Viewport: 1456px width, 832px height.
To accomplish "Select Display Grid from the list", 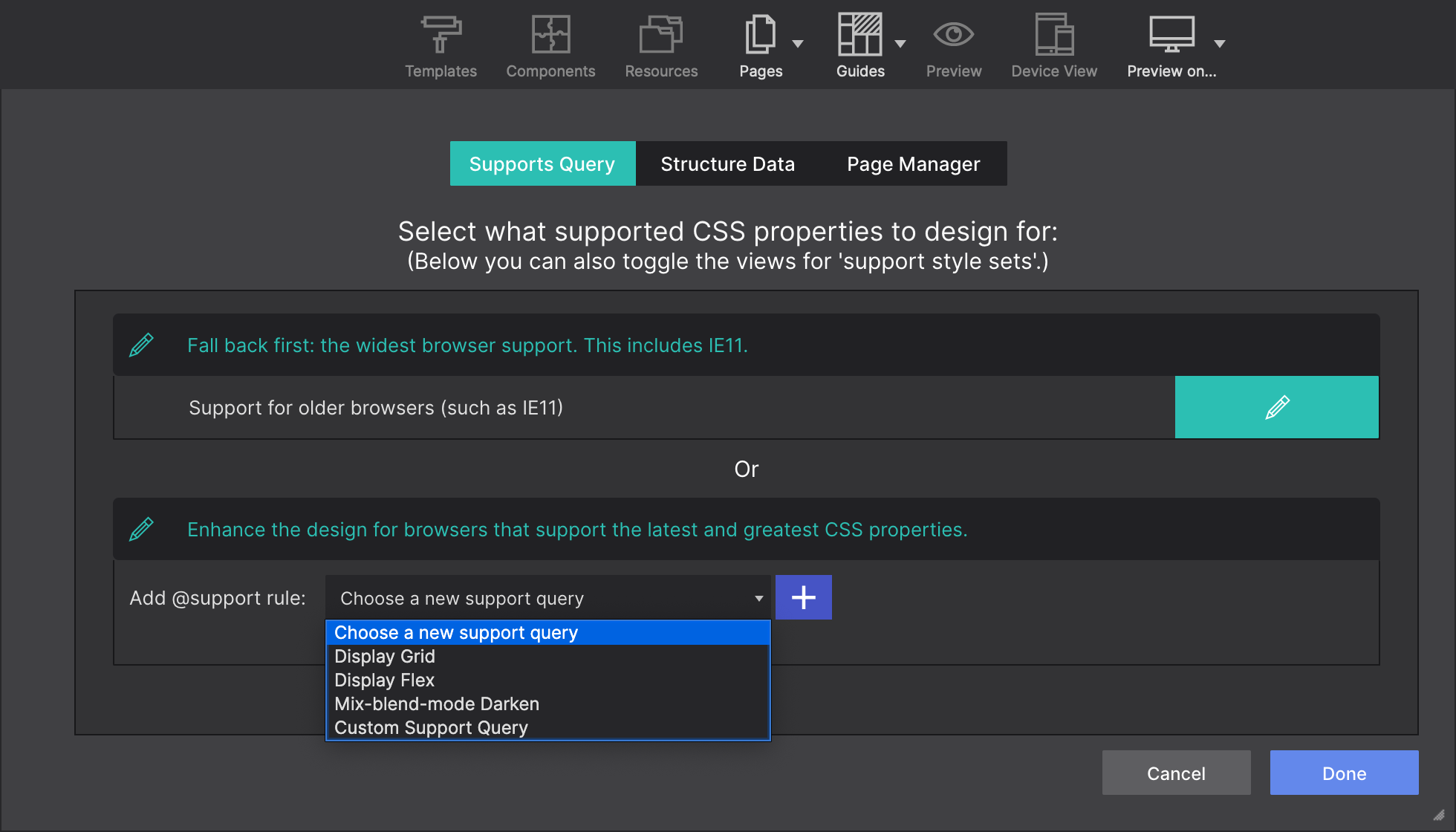I will pyautogui.click(x=547, y=657).
